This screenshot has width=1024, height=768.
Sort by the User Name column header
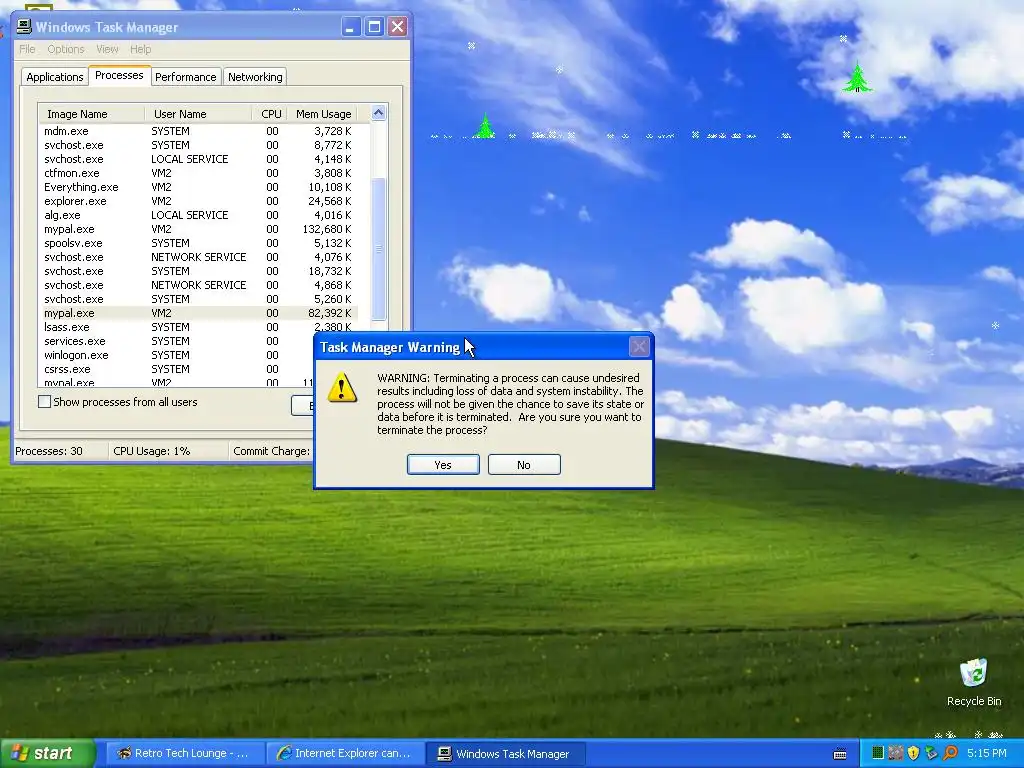198,114
